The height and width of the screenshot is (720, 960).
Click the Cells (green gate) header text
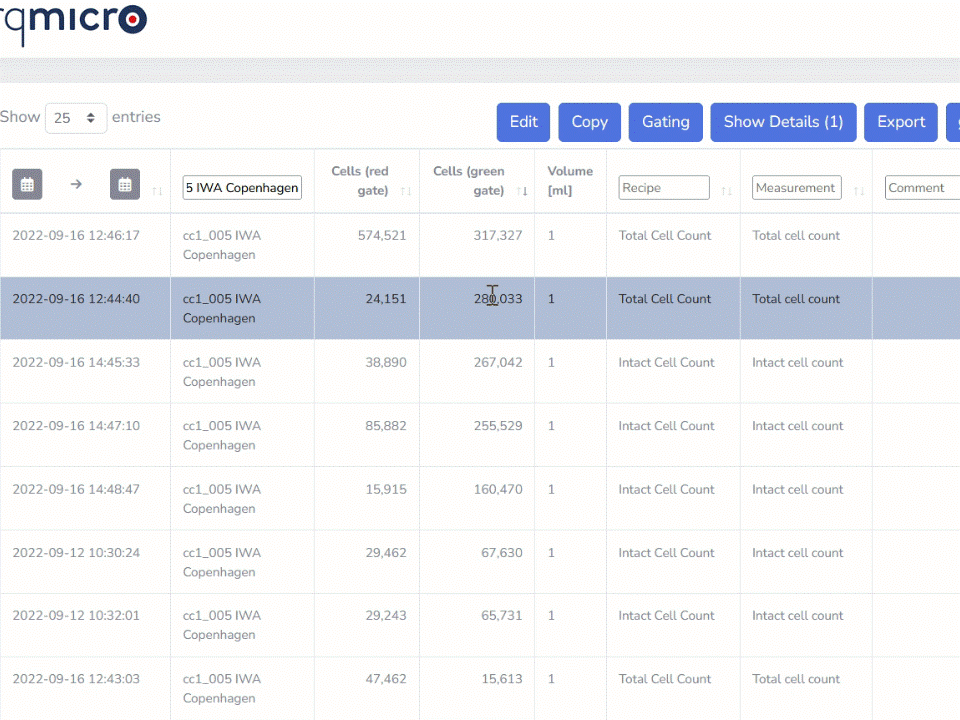click(468, 181)
